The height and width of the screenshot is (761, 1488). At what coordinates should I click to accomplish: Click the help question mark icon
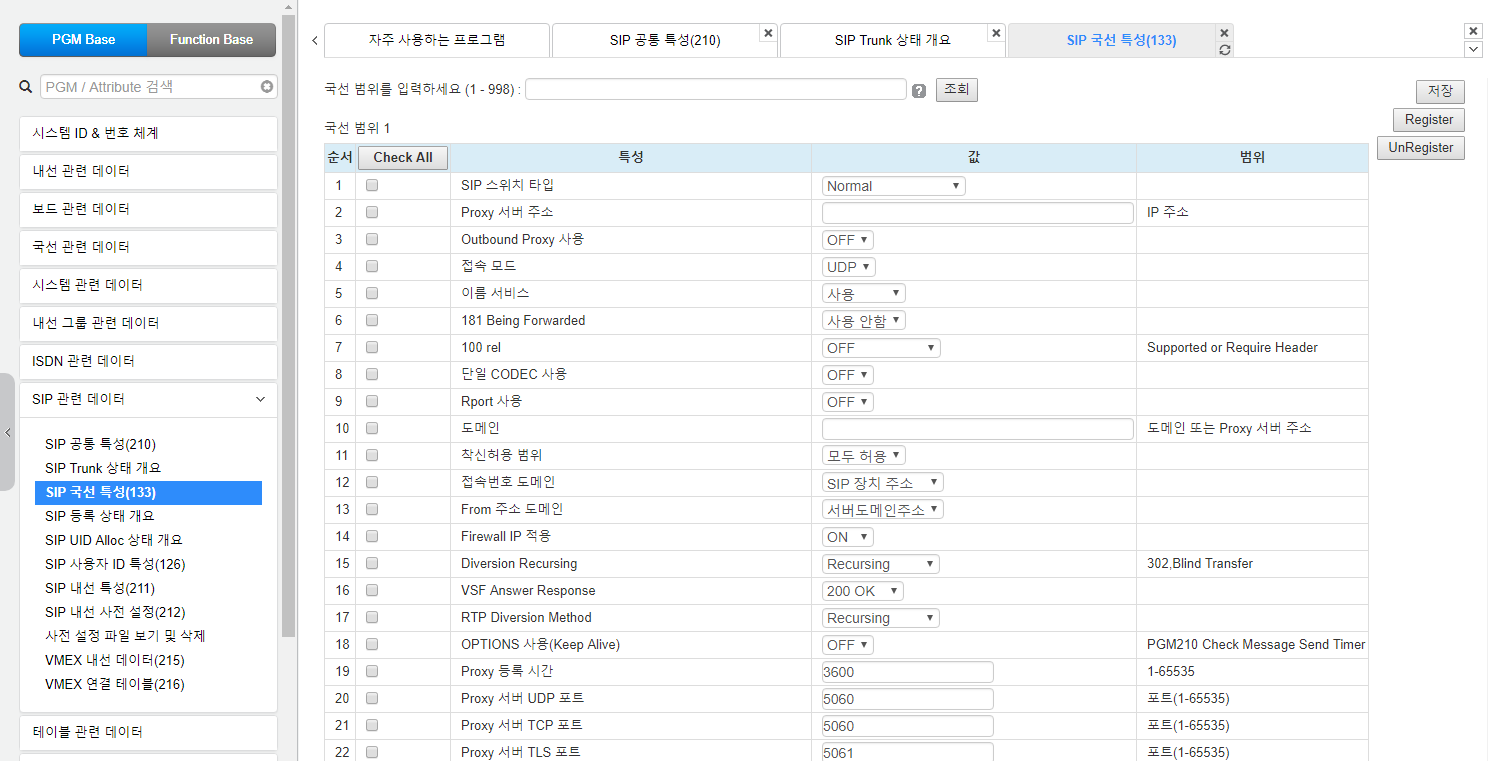click(x=919, y=91)
